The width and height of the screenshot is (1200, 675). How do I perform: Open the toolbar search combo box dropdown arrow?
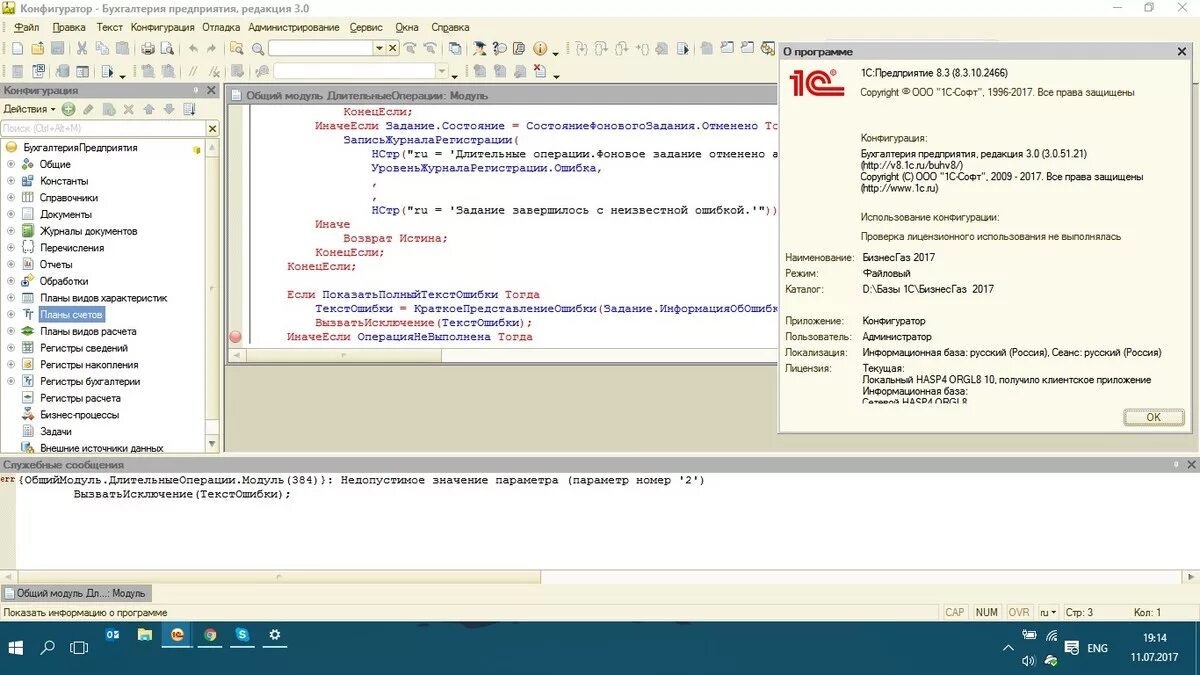pyautogui.click(x=379, y=48)
